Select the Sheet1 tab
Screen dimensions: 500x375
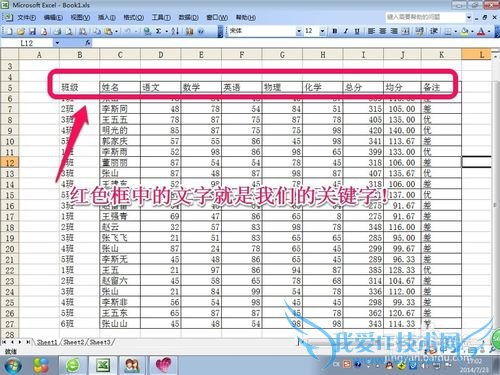[47, 342]
